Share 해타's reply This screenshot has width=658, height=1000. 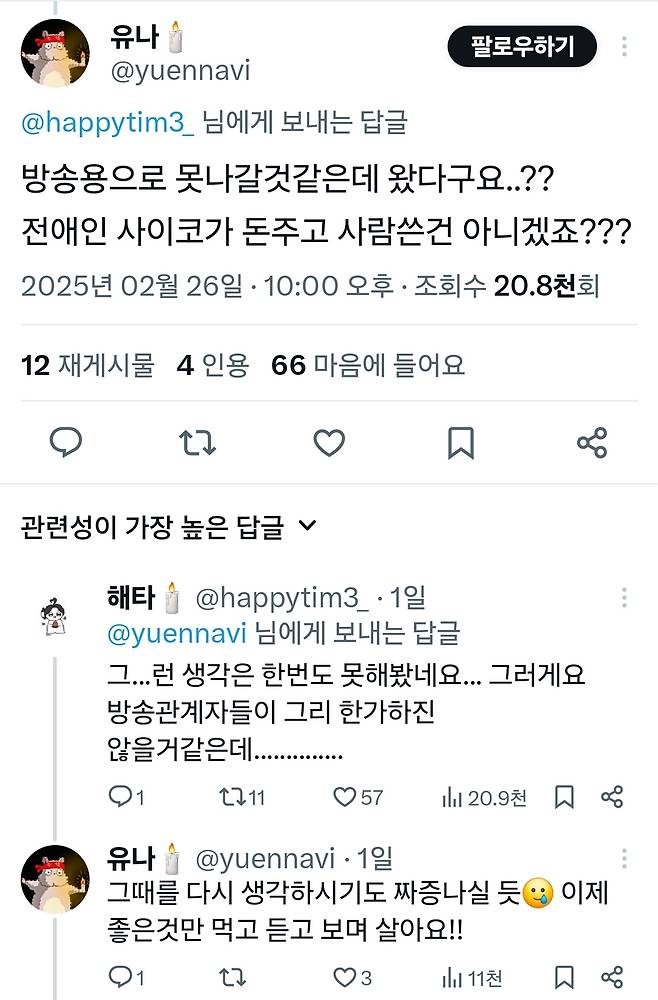(612, 797)
